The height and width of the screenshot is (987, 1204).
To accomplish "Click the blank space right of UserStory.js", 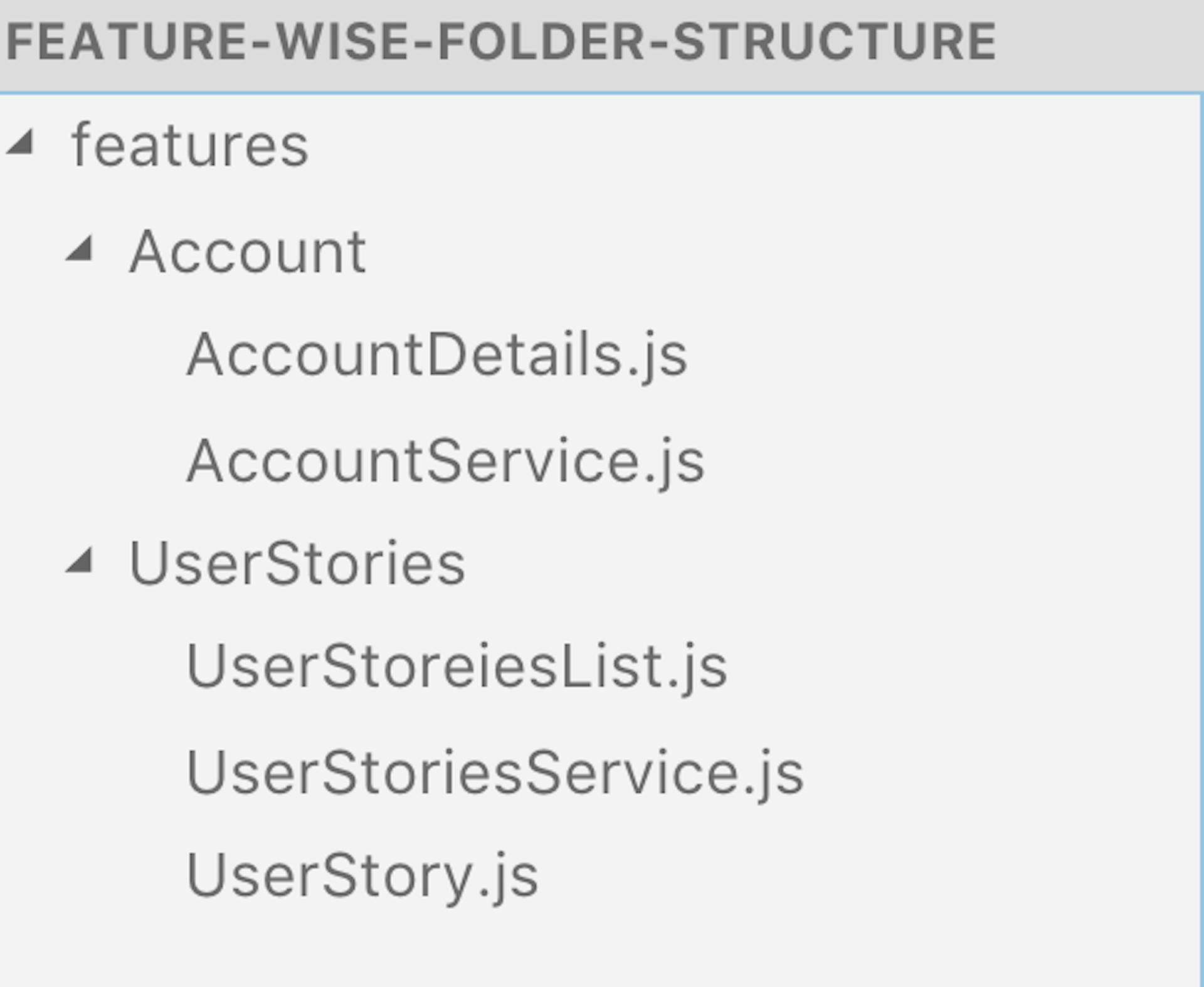I will tap(878, 876).
